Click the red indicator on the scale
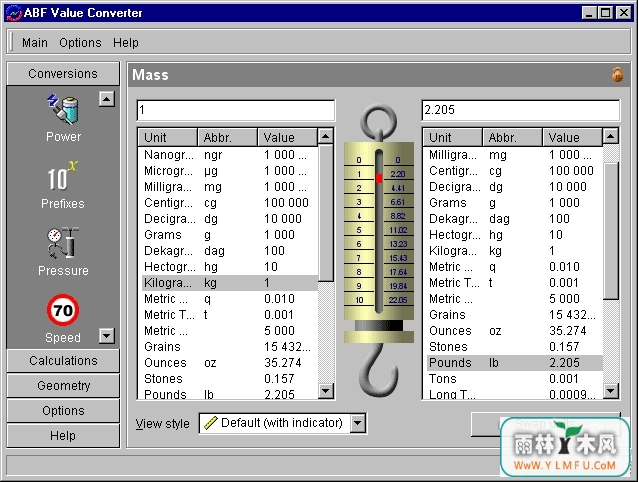Image resolution: width=638 pixels, height=482 pixels. [x=379, y=178]
